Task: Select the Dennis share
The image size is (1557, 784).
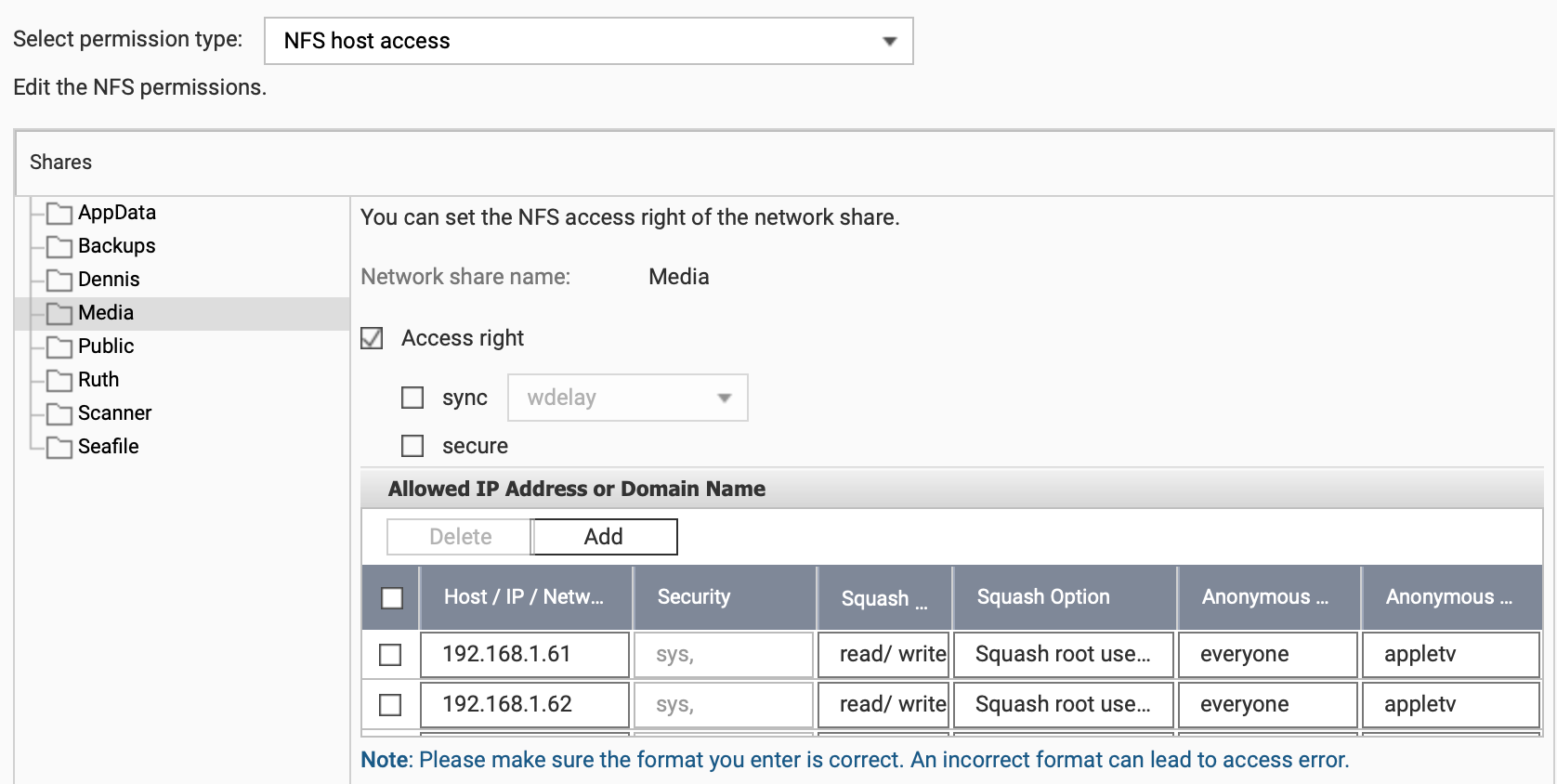Action: tap(109, 280)
